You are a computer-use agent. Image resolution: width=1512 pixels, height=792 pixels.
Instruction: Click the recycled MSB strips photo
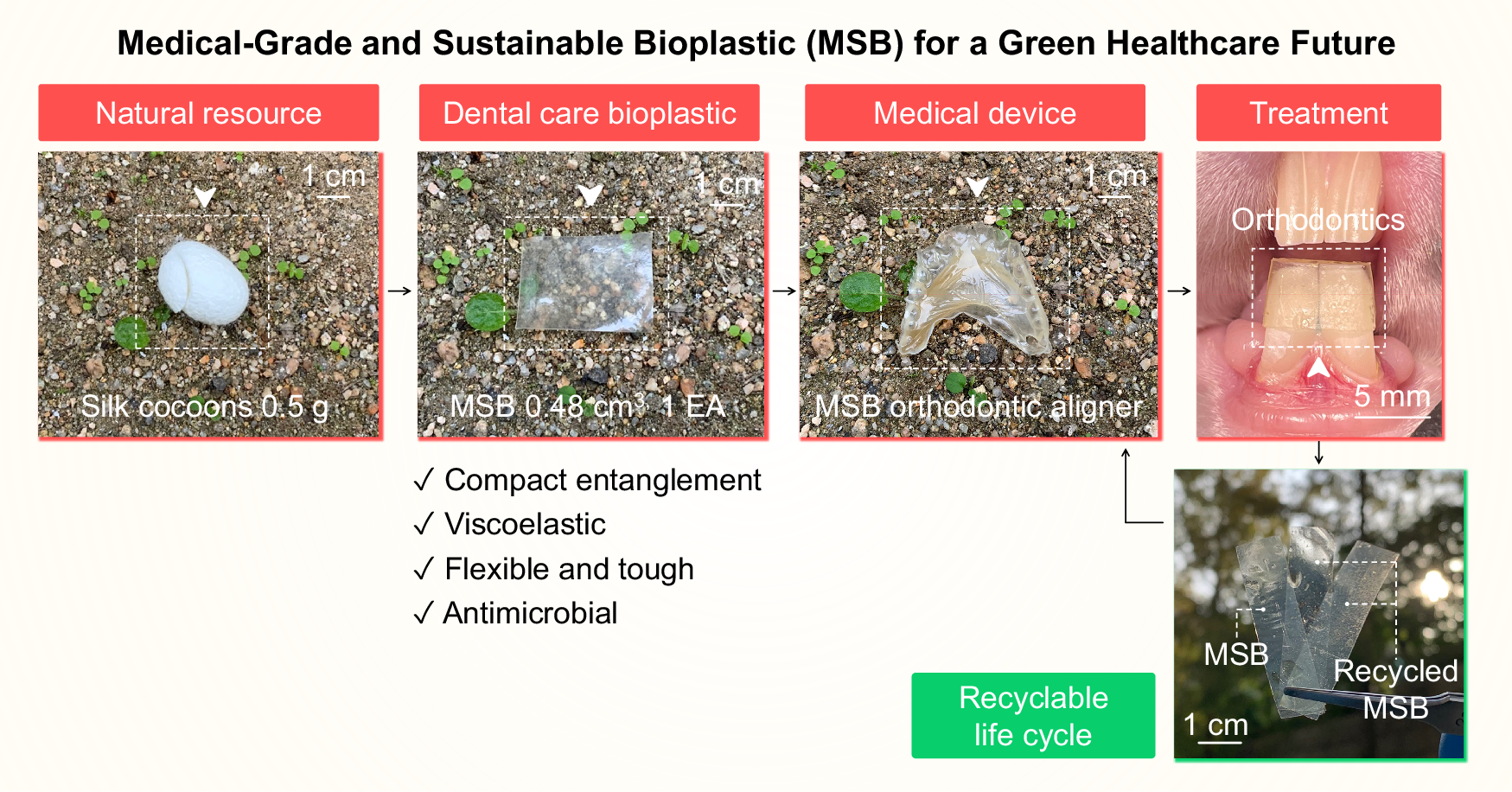click(x=1319, y=614)
